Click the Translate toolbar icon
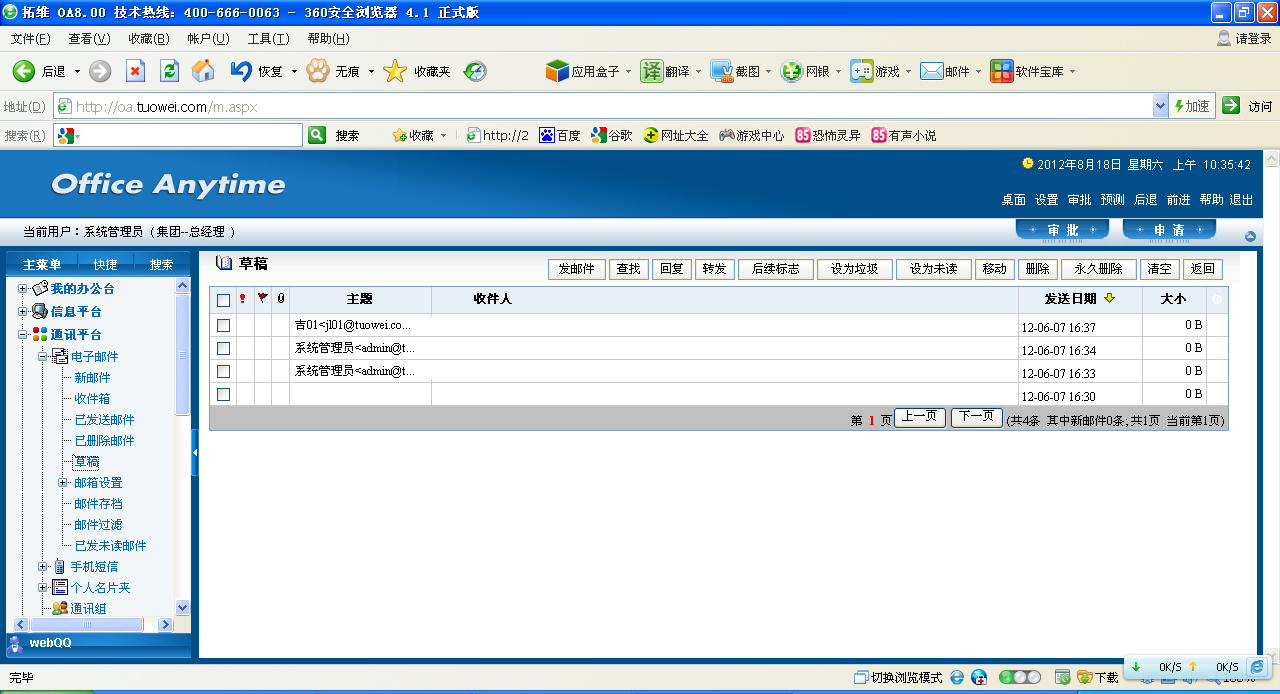The height and width of the screenshot is (694, 1280). pos(652,71)
